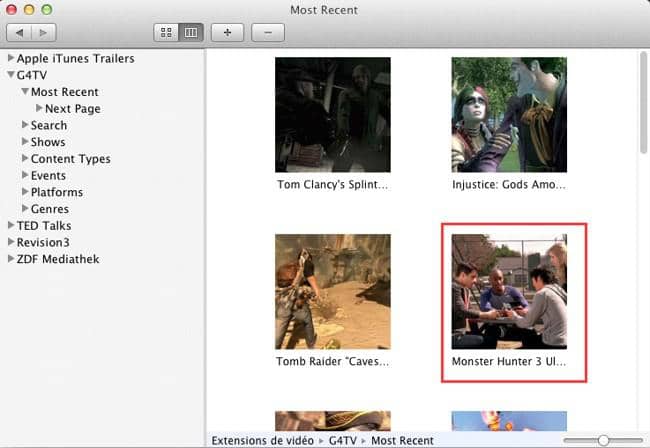Select Most Recent under G4TV
The image size is (650, 448).
(x=65, y=92)
